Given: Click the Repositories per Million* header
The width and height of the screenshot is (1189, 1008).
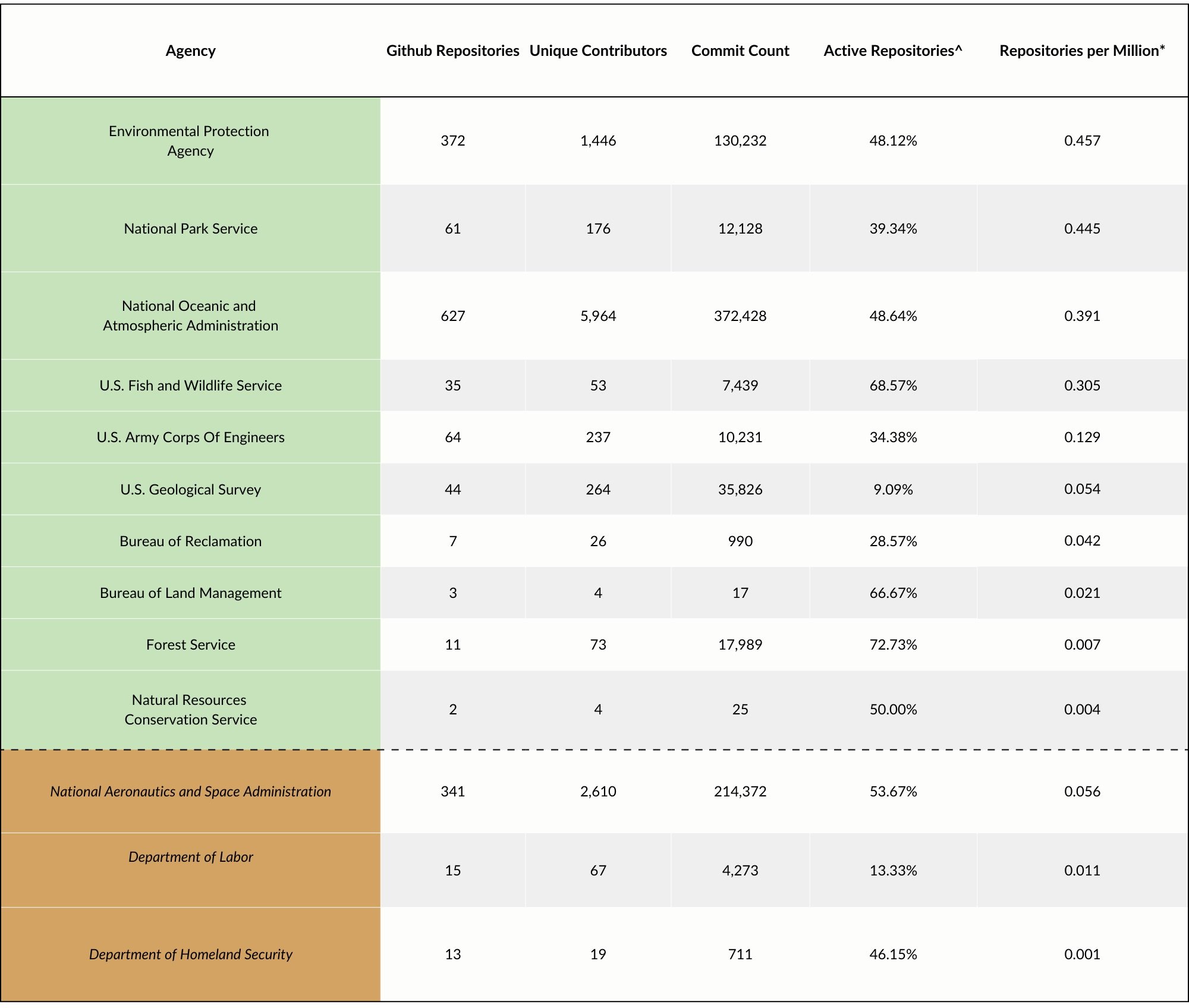Looking at the screenshot, I should (1082, 51).
